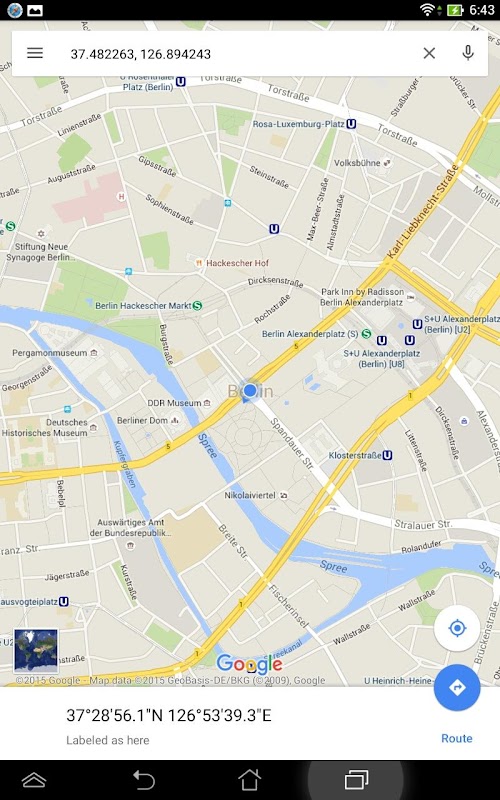The width and height of the screenshot is (500, 800).
Task: Tap the Klosterstraße U-Bahn icon
Action: point(388,455)
